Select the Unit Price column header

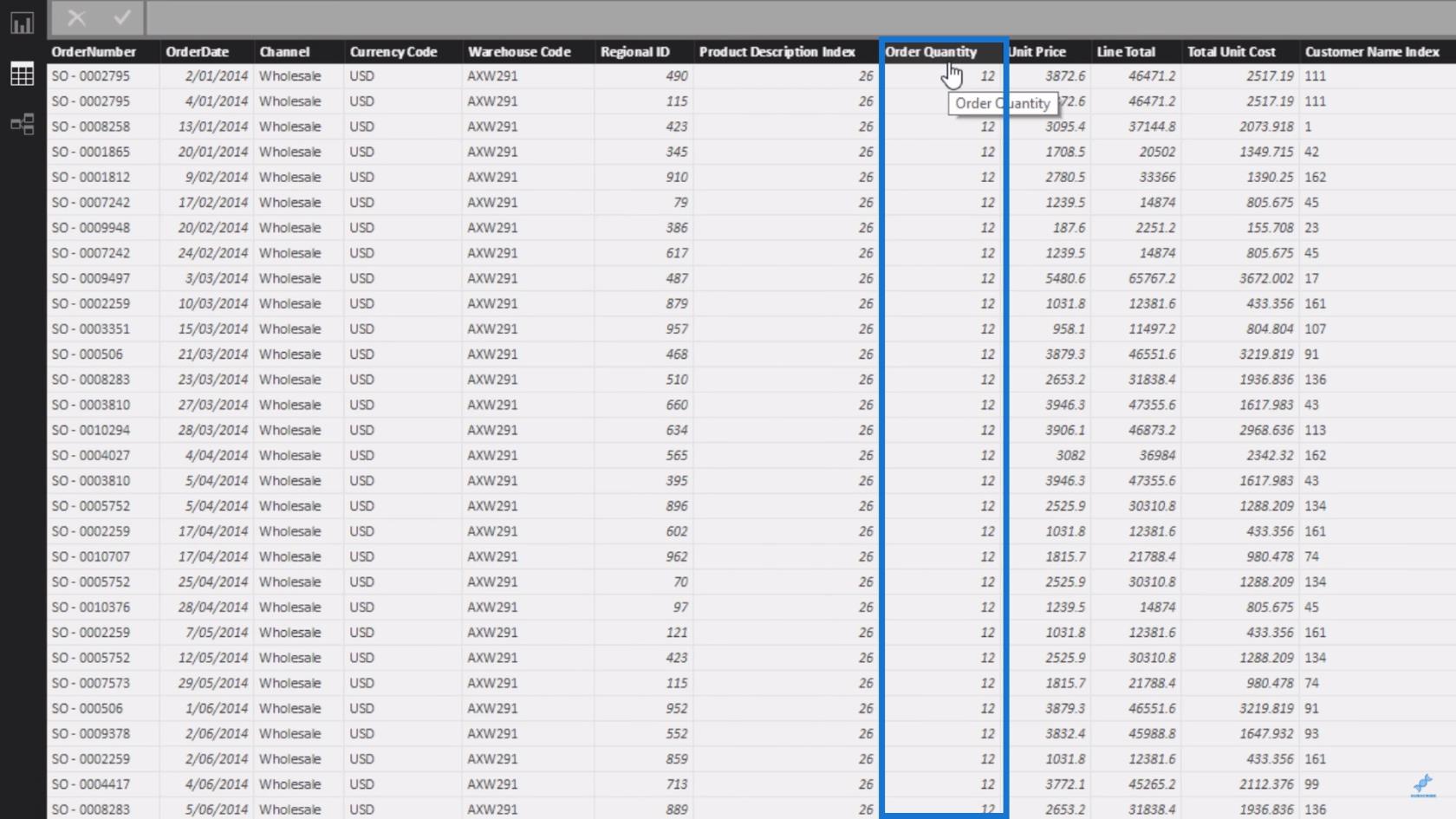tap(1037, 52)
